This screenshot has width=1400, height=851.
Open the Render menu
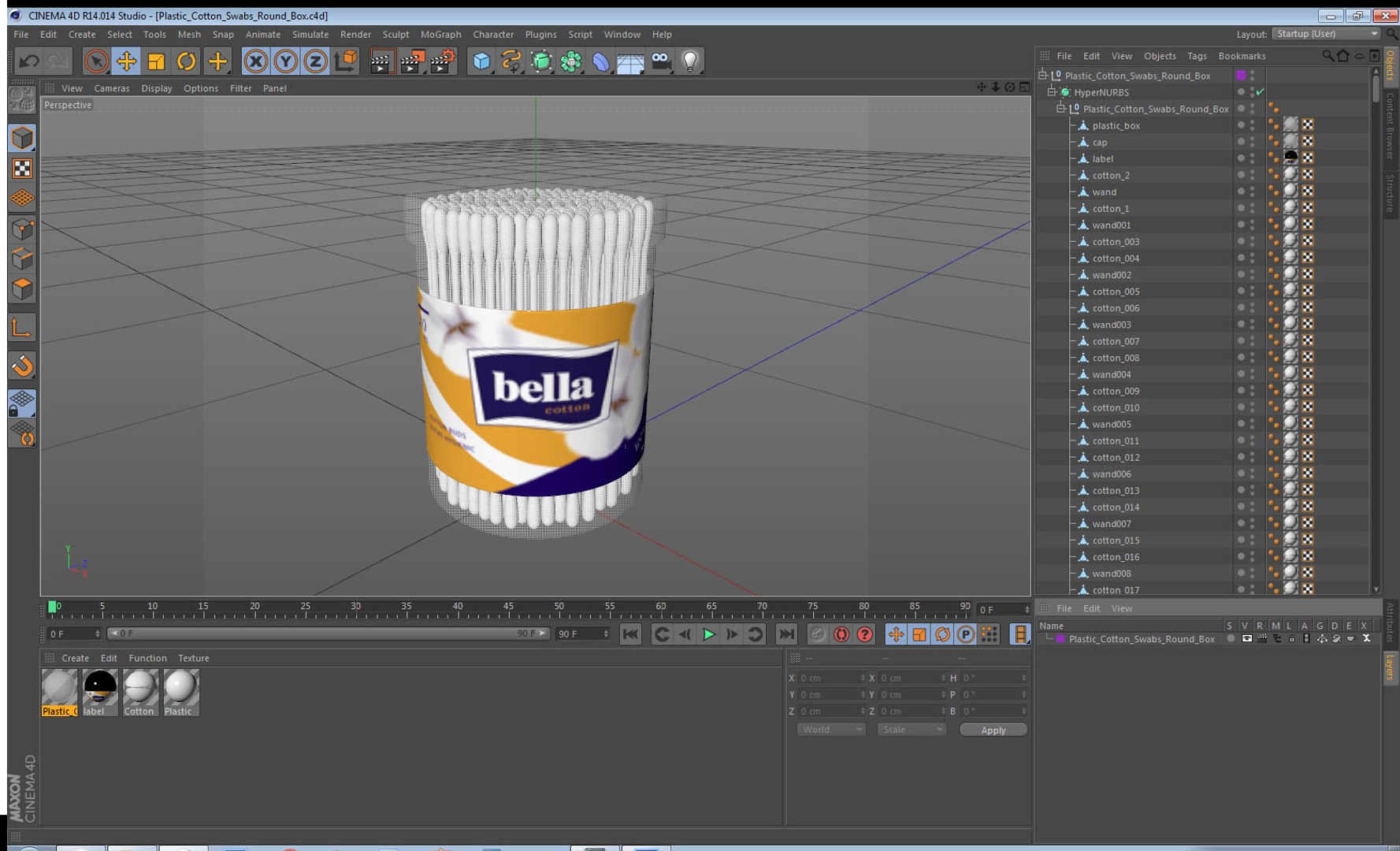click(x=355, y=34)
